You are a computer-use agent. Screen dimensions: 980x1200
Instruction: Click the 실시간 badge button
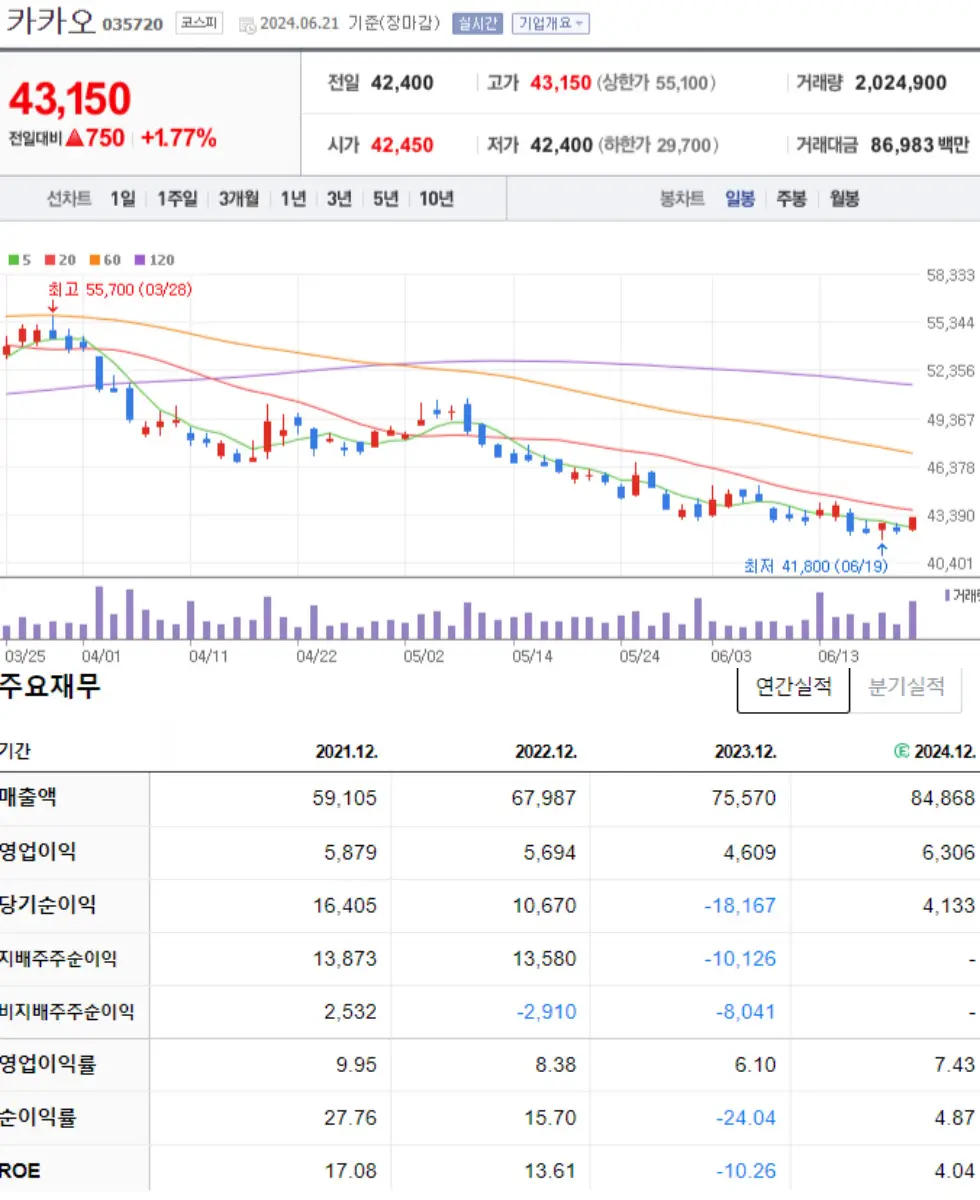click(x=476, y=23)
